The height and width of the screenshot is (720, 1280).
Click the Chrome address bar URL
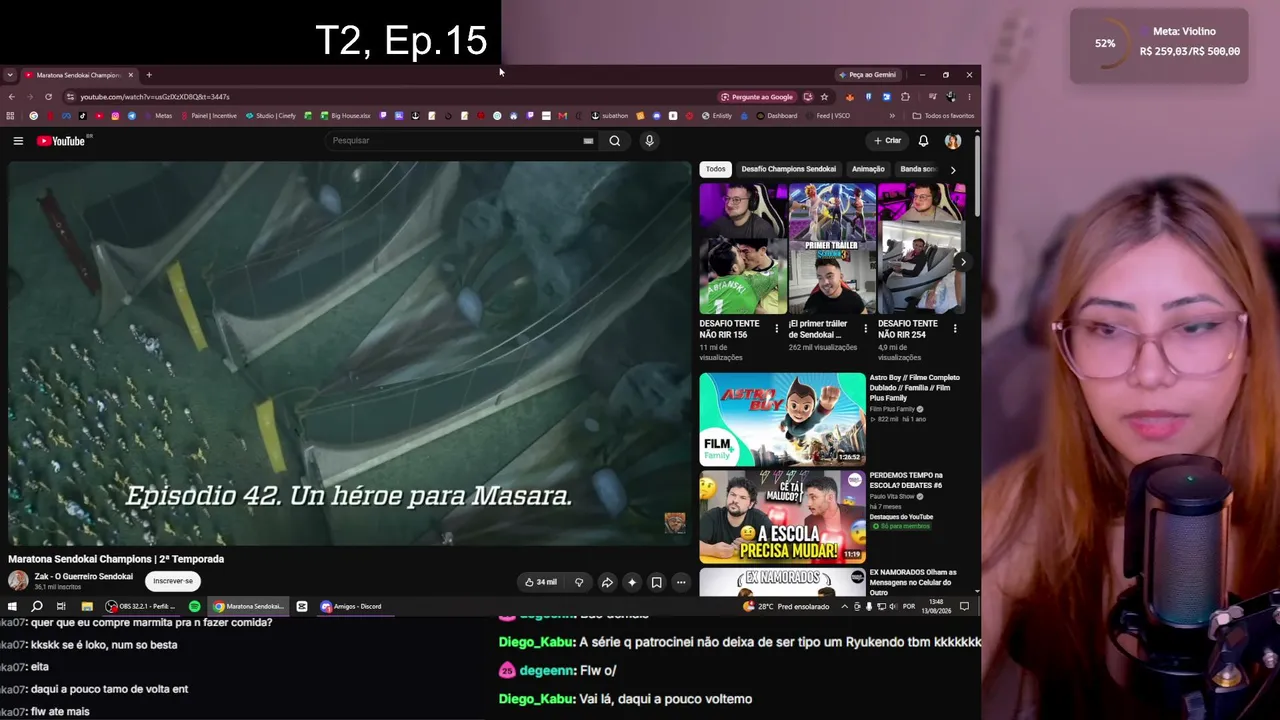(x=155, y=97)
